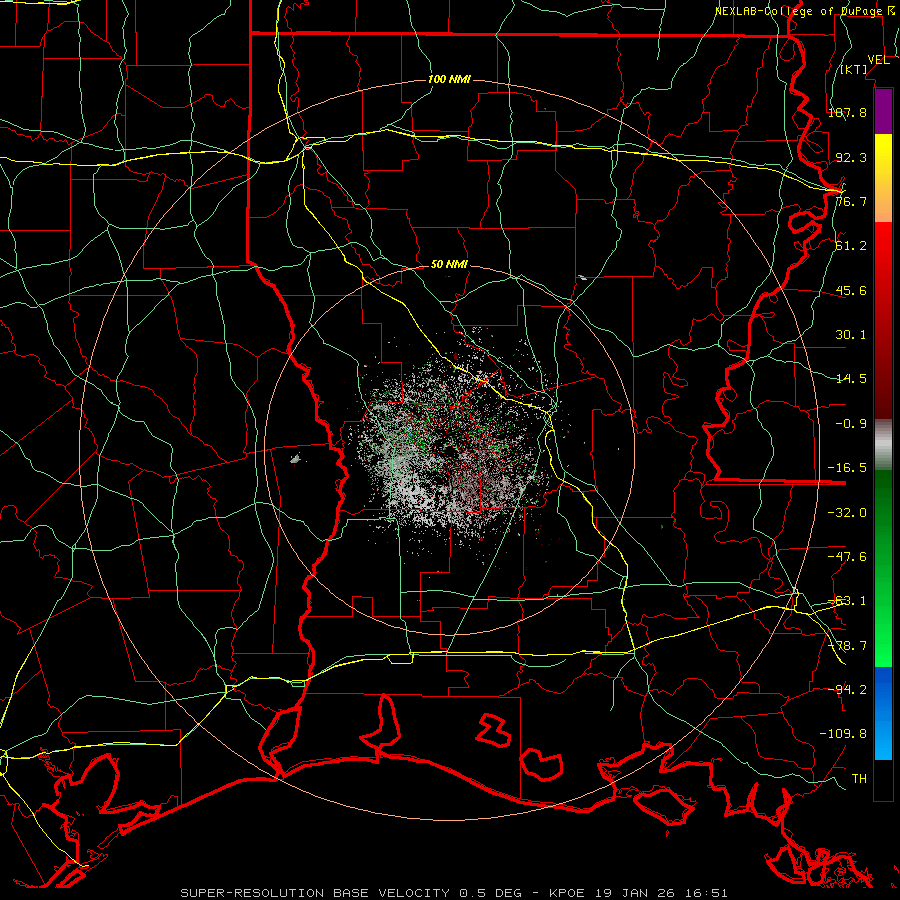Select the -63.1 scale value

coord(847,601)
